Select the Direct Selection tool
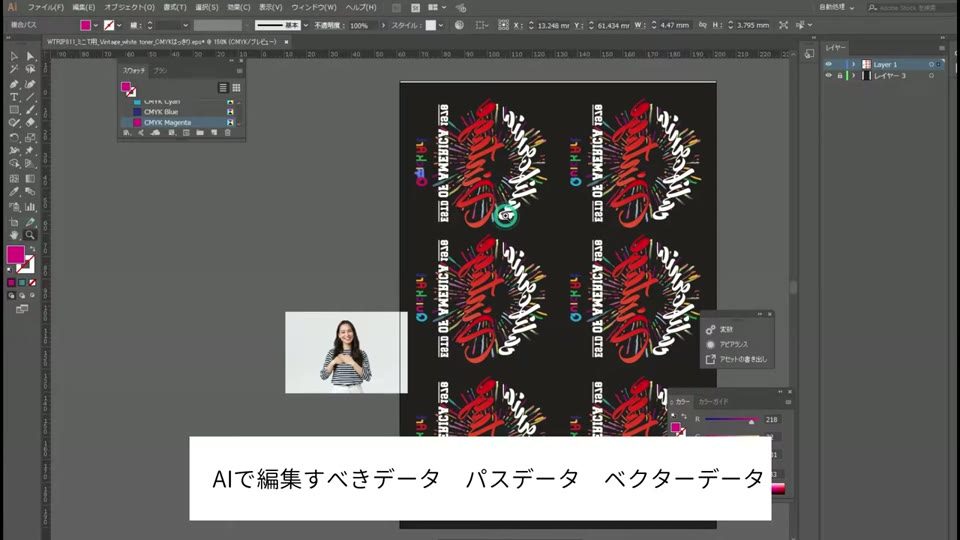The height and width of the screenshot is (540, 960). tap(30, 56)
